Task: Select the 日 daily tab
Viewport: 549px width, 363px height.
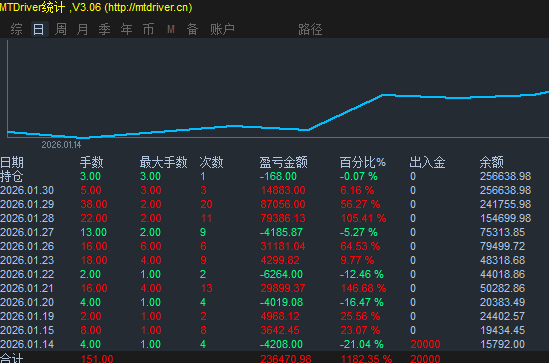Action: pyautogui.click(x=39, y=29)
